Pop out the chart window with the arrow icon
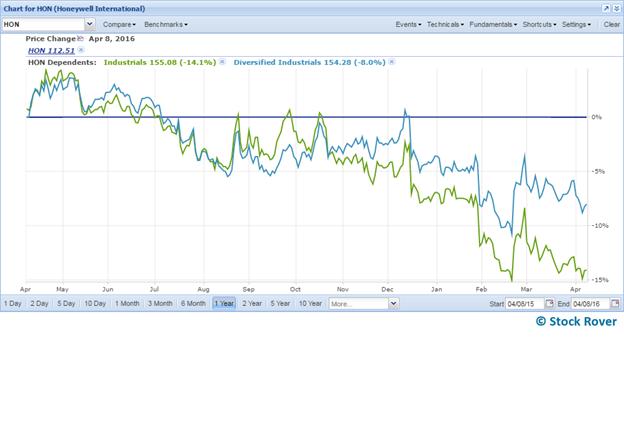This screenshot has width=624, height=430. 606,8
